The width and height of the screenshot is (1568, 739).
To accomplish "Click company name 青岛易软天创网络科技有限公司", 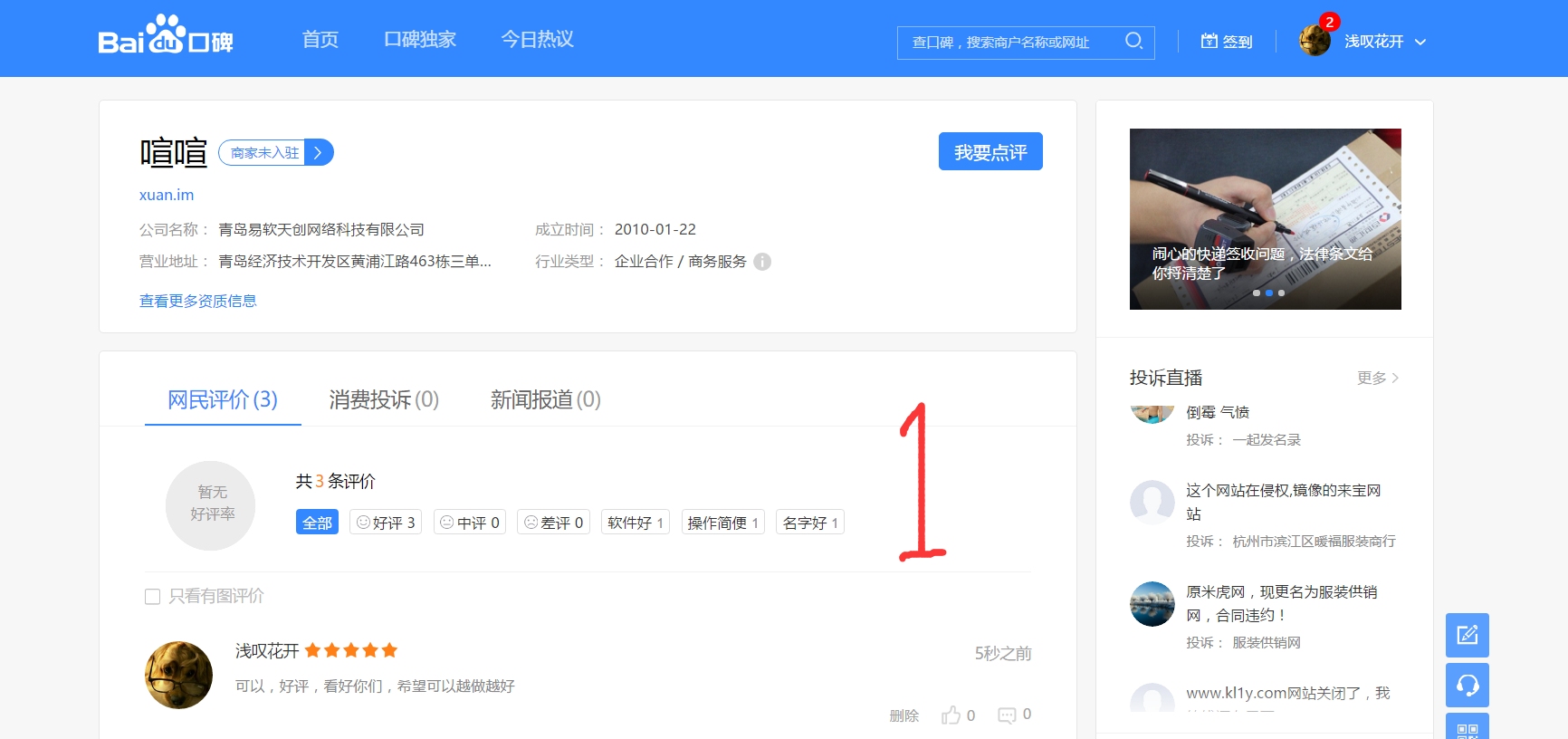I will [321, 230].
